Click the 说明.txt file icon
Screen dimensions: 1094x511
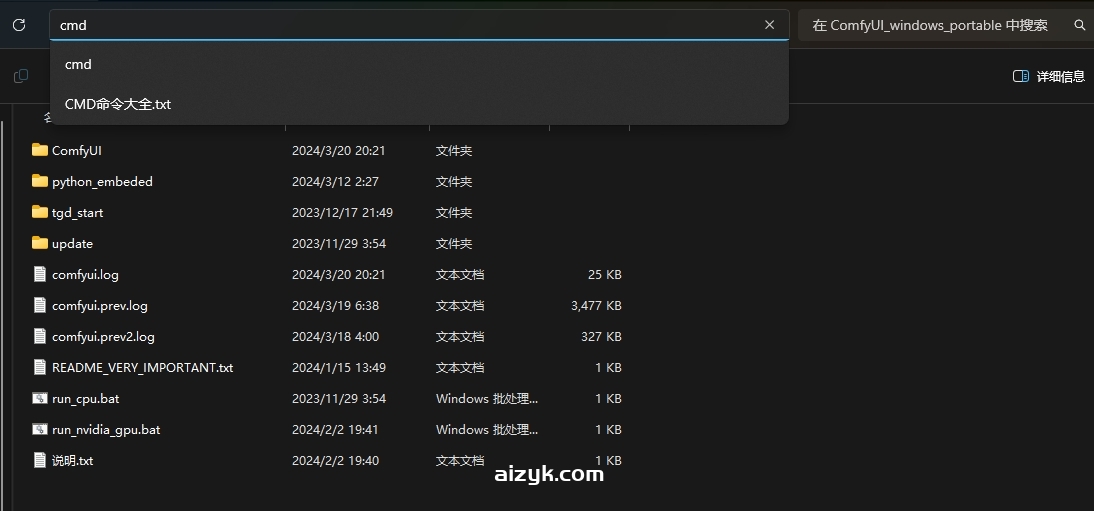(40, 461)
